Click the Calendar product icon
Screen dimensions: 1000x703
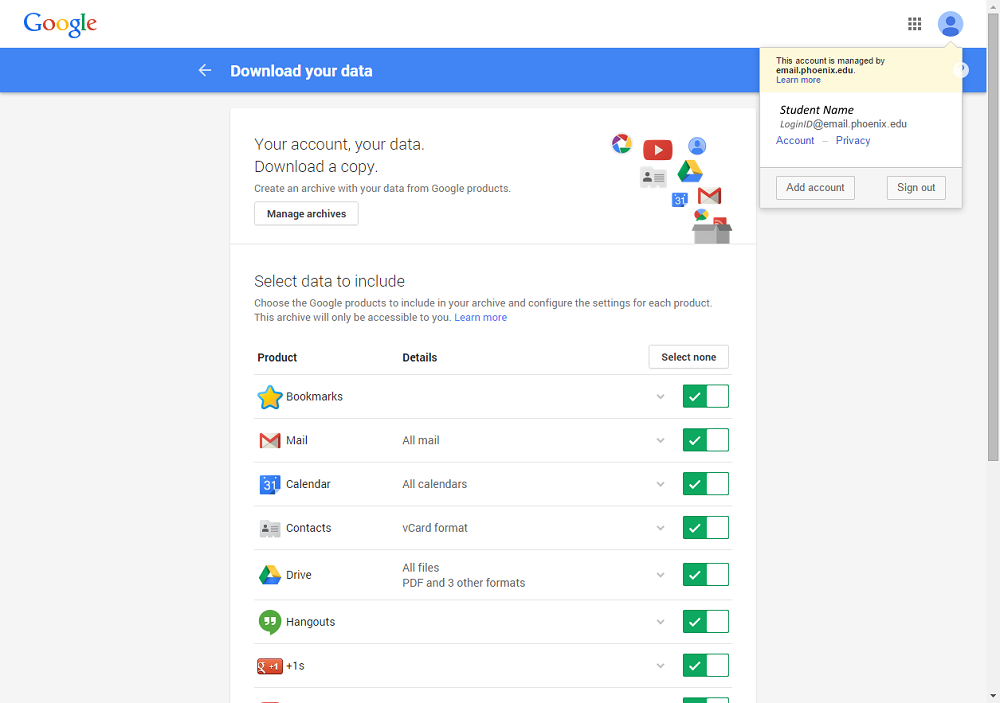pos(269,484)
